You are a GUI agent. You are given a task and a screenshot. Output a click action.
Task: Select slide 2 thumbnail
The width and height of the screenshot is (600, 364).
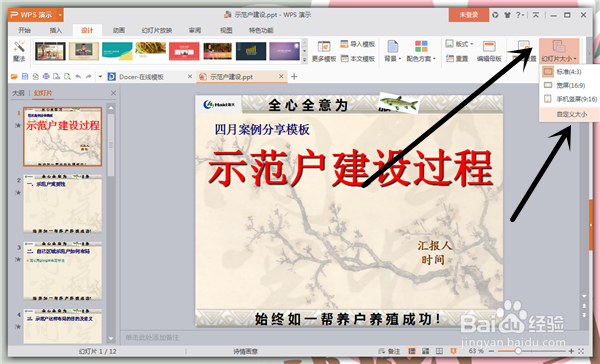[x=62, y=204]
